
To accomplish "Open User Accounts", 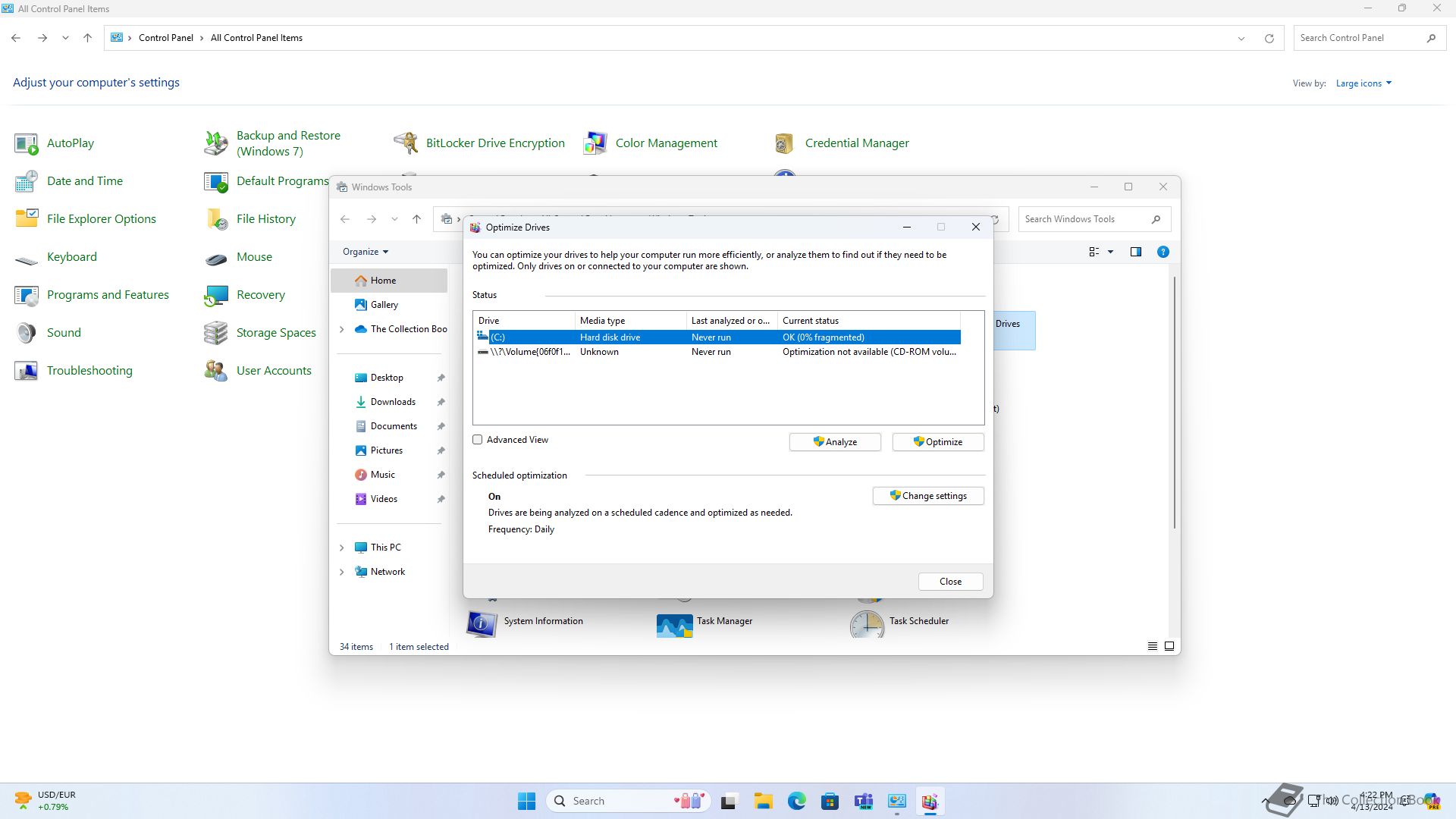I will pyautogui.click(x=258, y=370).
